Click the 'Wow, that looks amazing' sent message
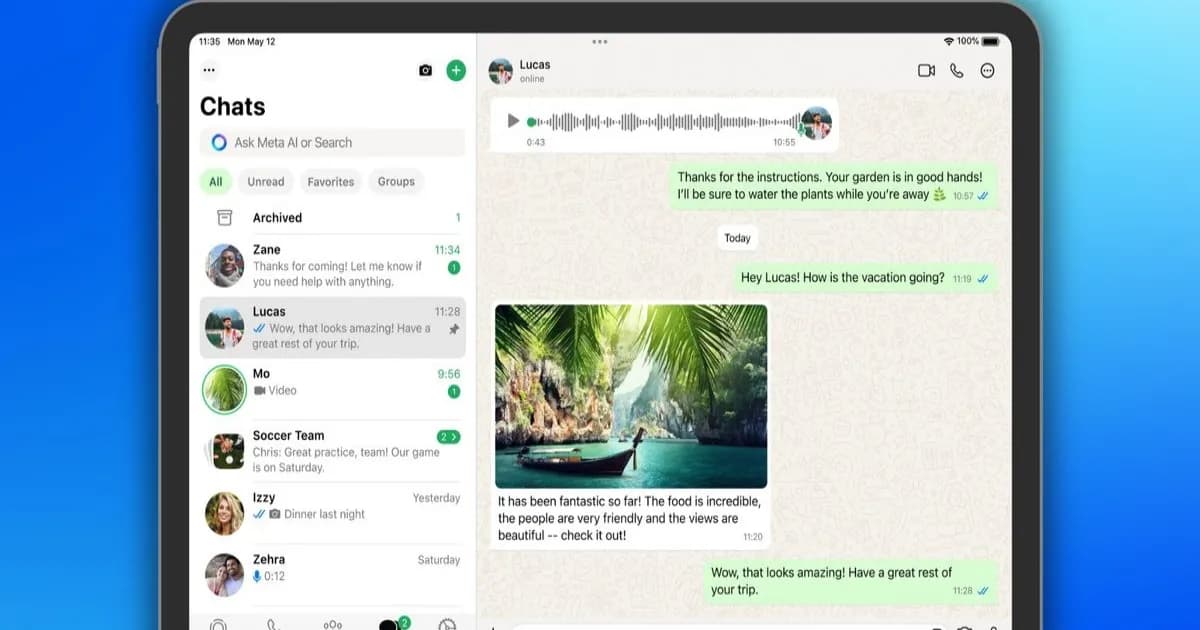 tap(852, 581)
